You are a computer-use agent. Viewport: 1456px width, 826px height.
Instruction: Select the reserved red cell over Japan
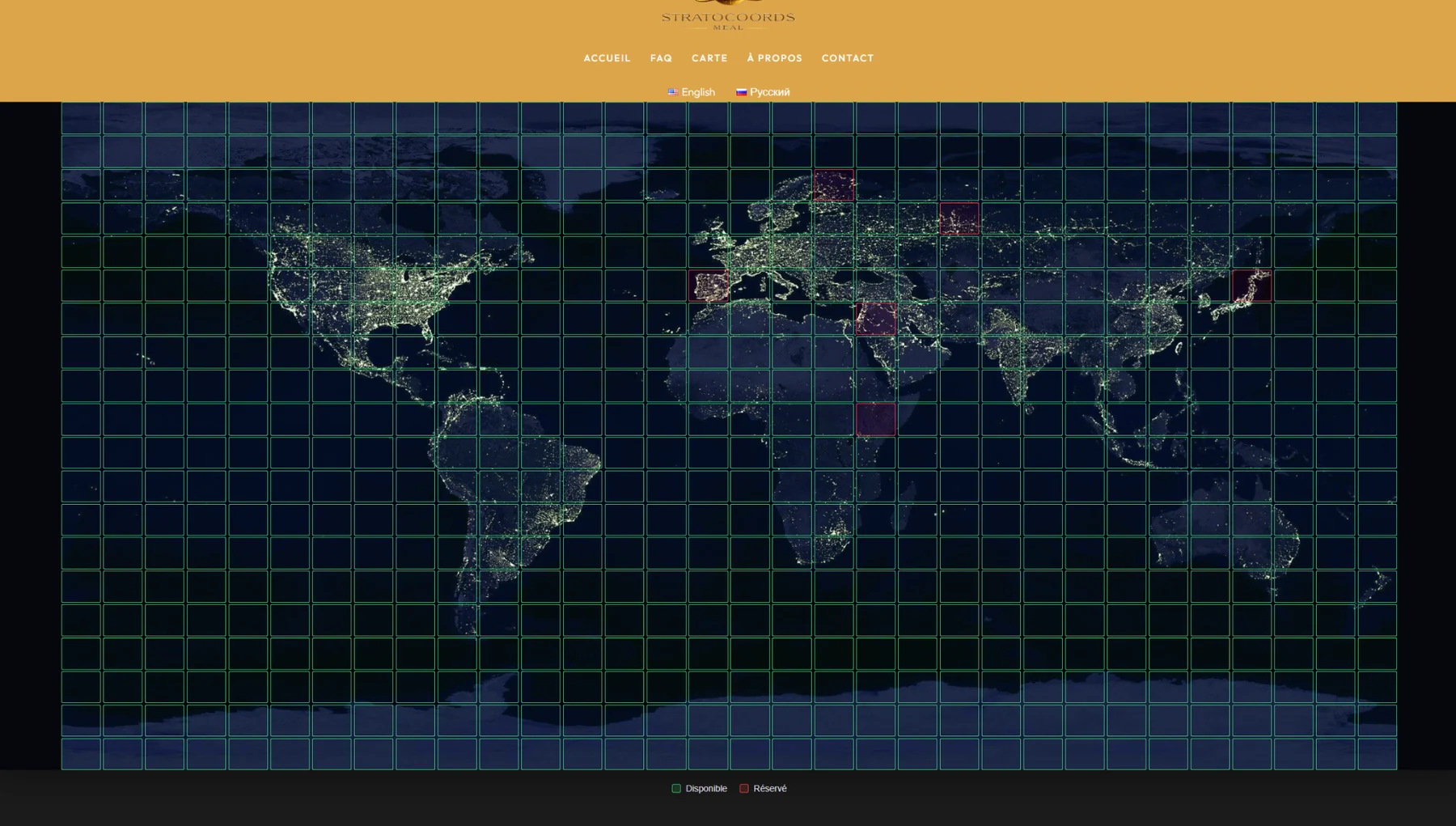click(x=1252, y=286)
